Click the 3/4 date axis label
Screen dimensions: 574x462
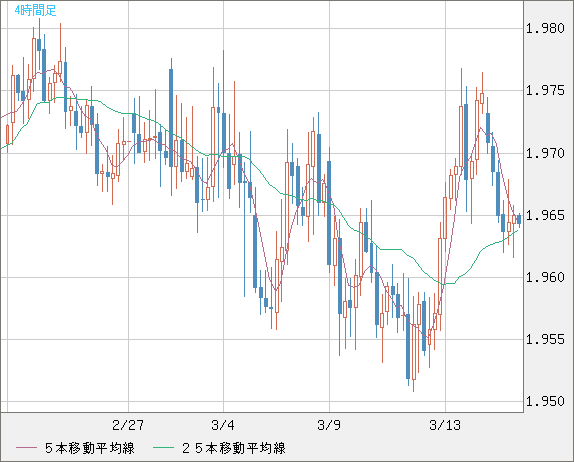coord(223,425)
